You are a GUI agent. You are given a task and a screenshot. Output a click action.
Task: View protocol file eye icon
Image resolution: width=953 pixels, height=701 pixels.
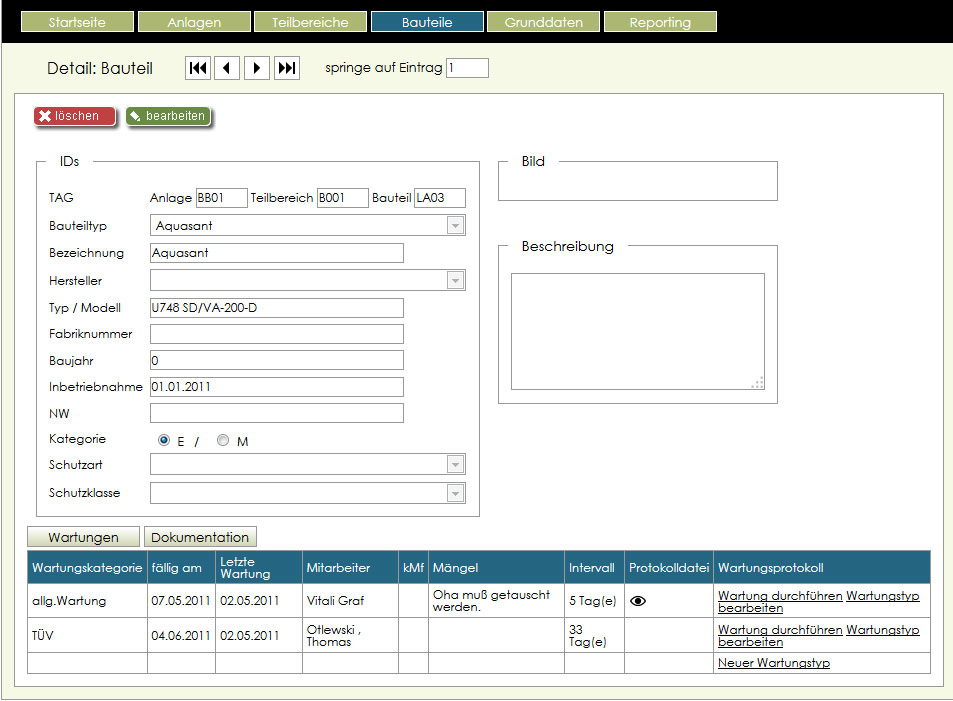coord(638,601)
